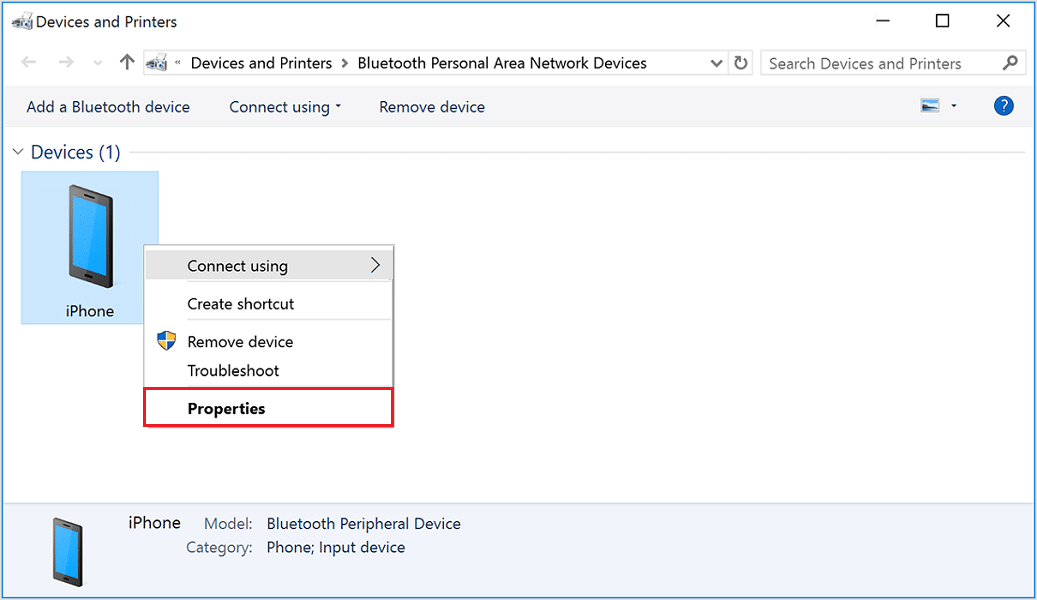Click the Back navigation arrow
The image size is (1037, 600).
[x=28, y=63]
